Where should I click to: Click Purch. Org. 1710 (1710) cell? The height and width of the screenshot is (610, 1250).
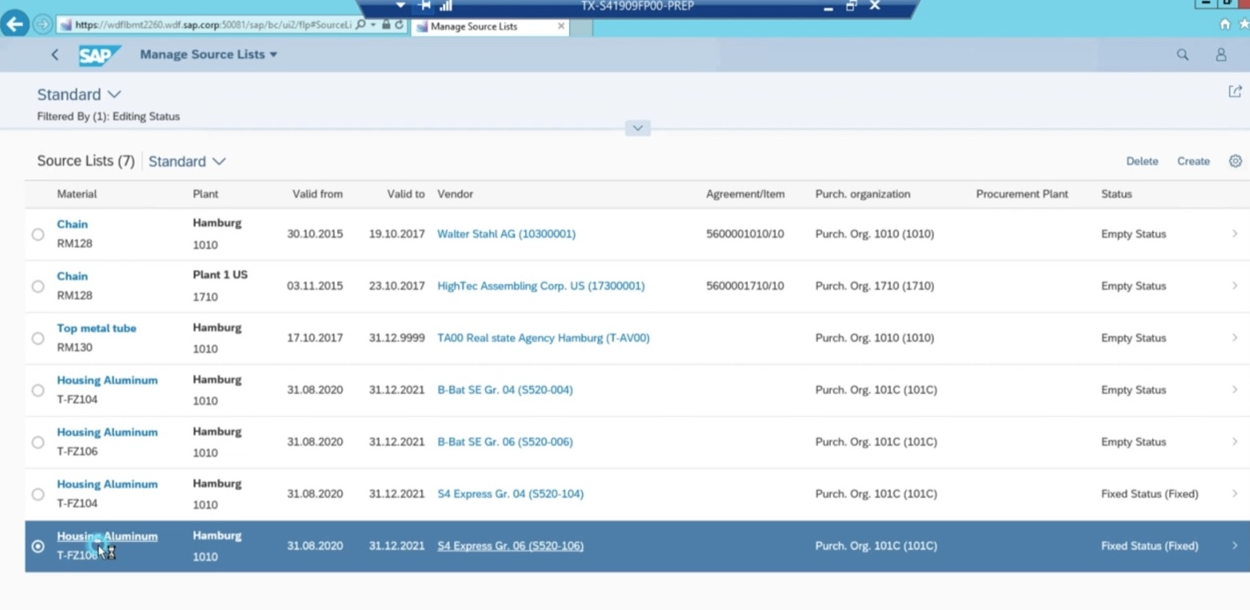tap(875, 286)
